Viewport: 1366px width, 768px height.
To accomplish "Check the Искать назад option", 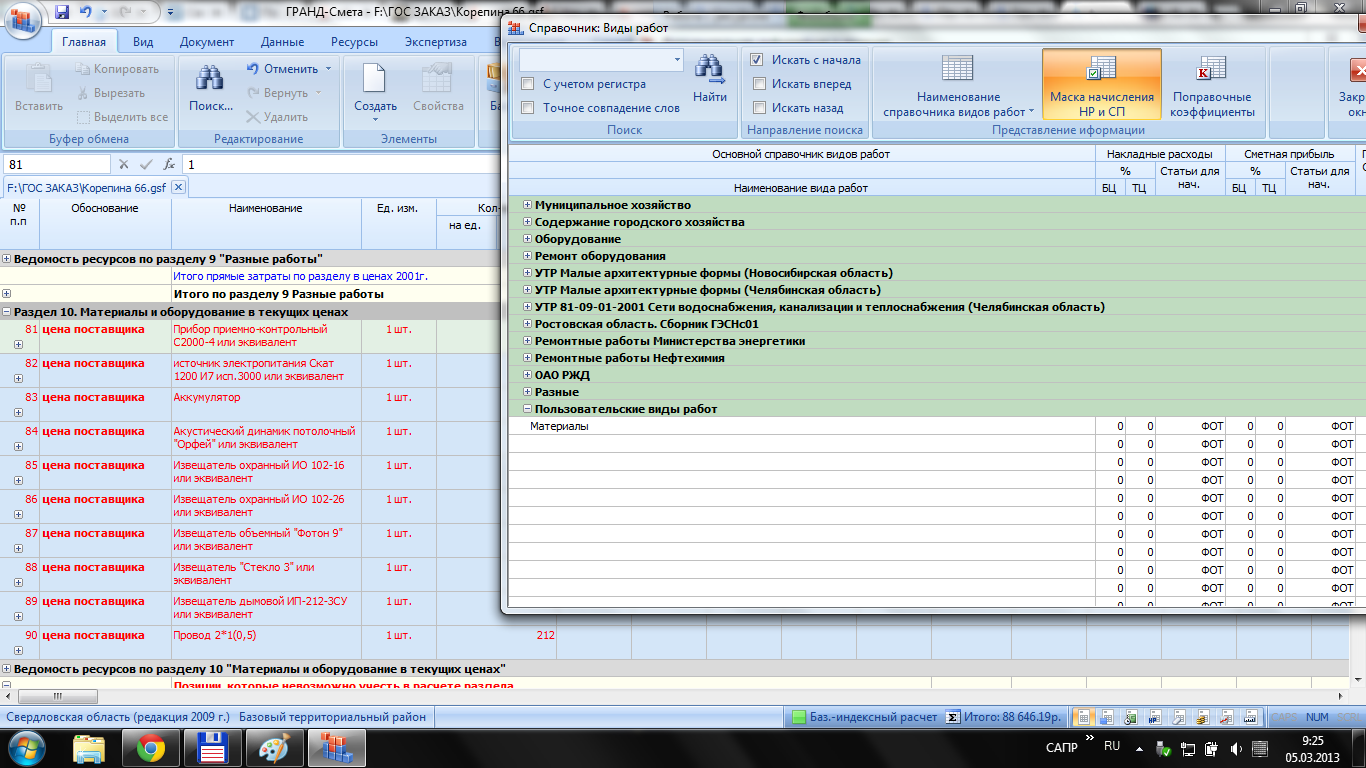I will click(x=758, y=108).
